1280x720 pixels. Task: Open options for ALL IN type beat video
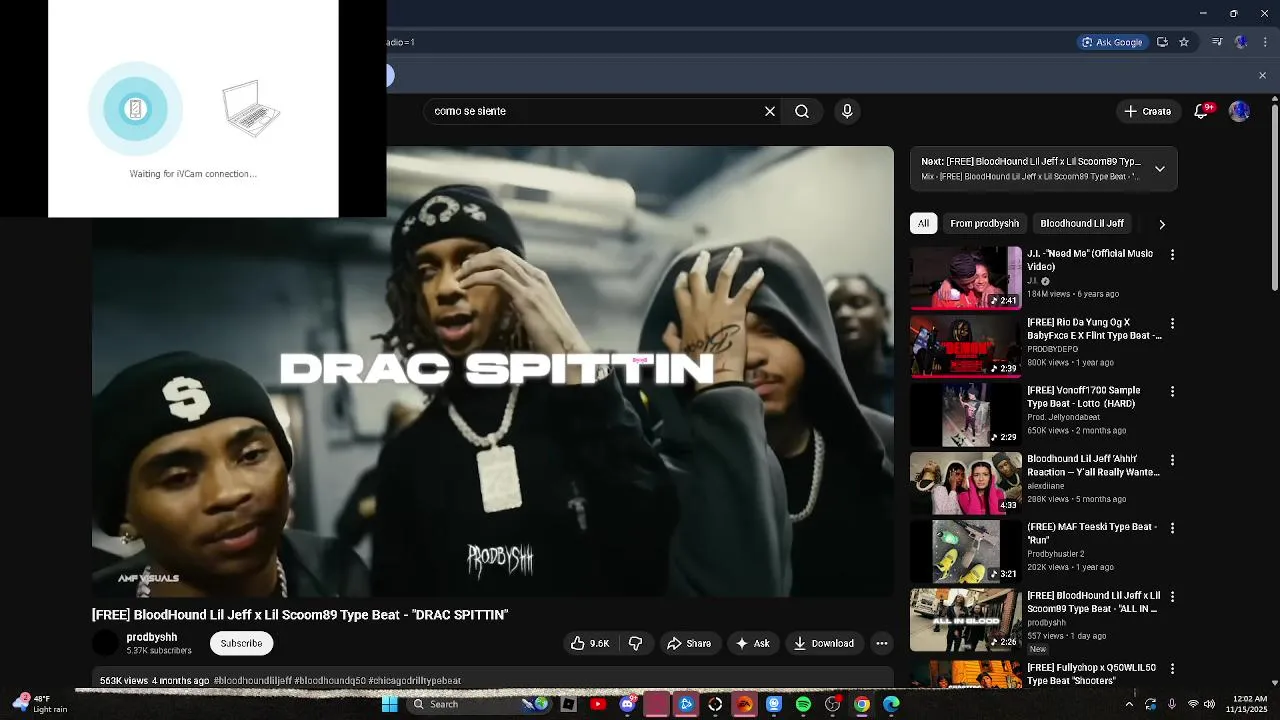click(1172, 597)
